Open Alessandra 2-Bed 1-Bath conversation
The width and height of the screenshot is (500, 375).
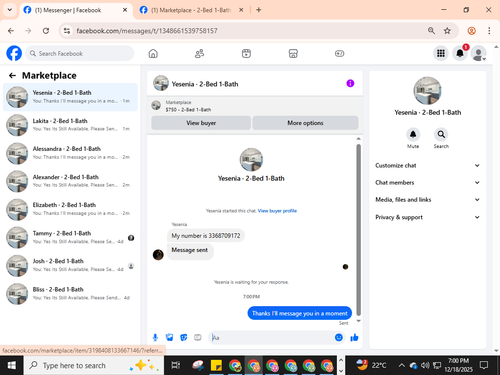pos(70,153)
